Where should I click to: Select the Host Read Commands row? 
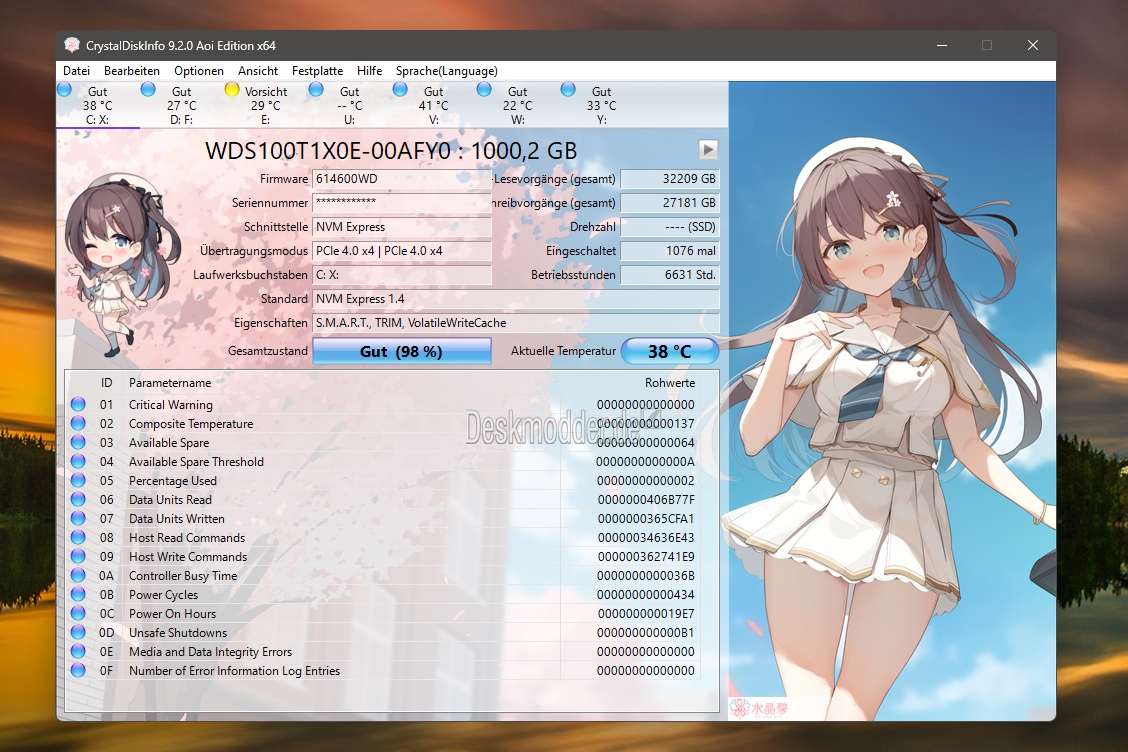coord(385,538)
